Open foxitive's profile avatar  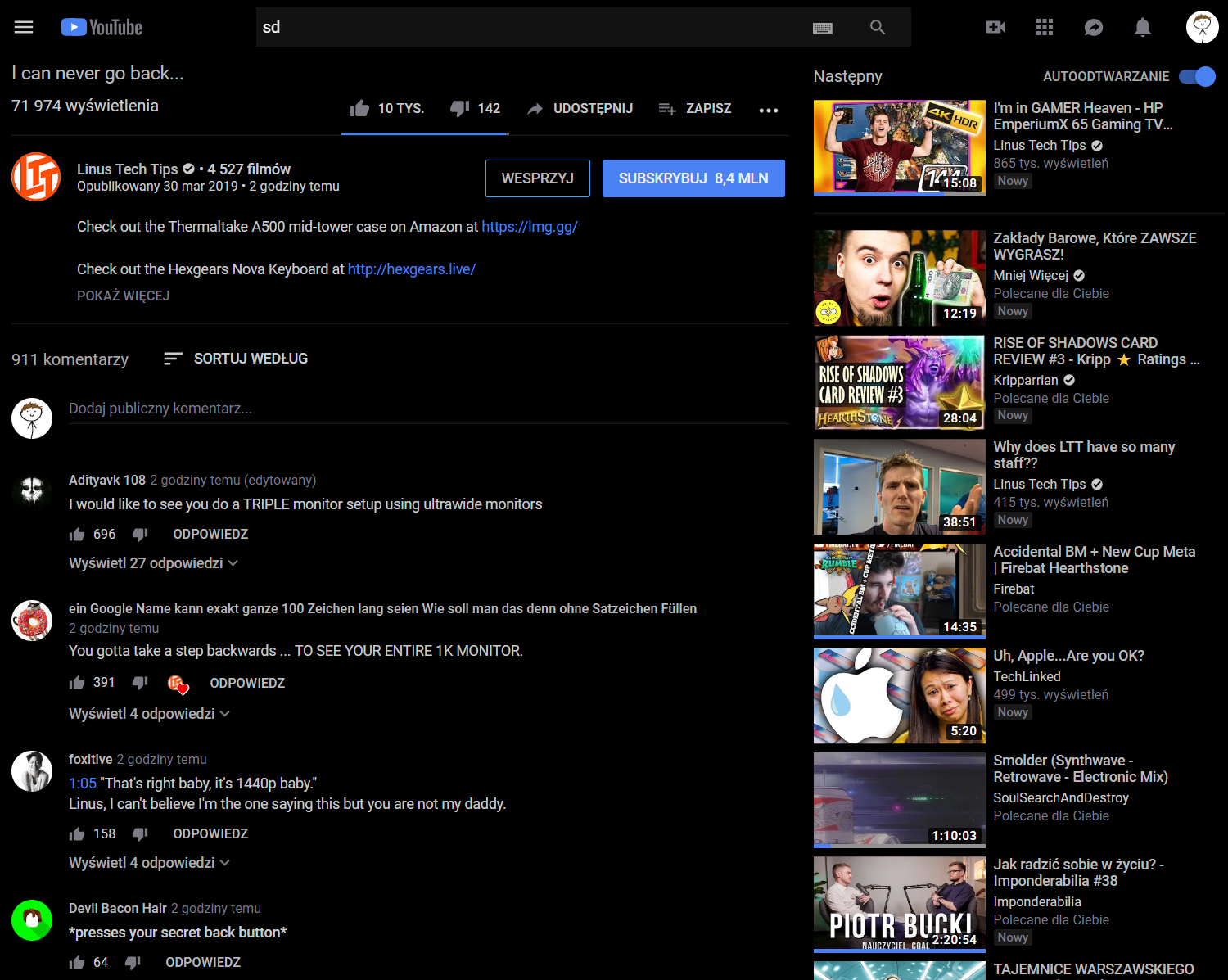[x=32, y=771]
